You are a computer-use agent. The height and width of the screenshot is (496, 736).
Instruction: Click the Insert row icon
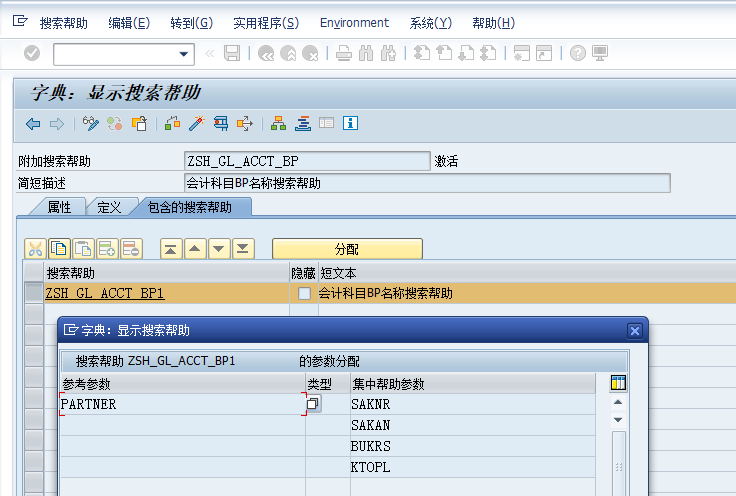(107, 249)
